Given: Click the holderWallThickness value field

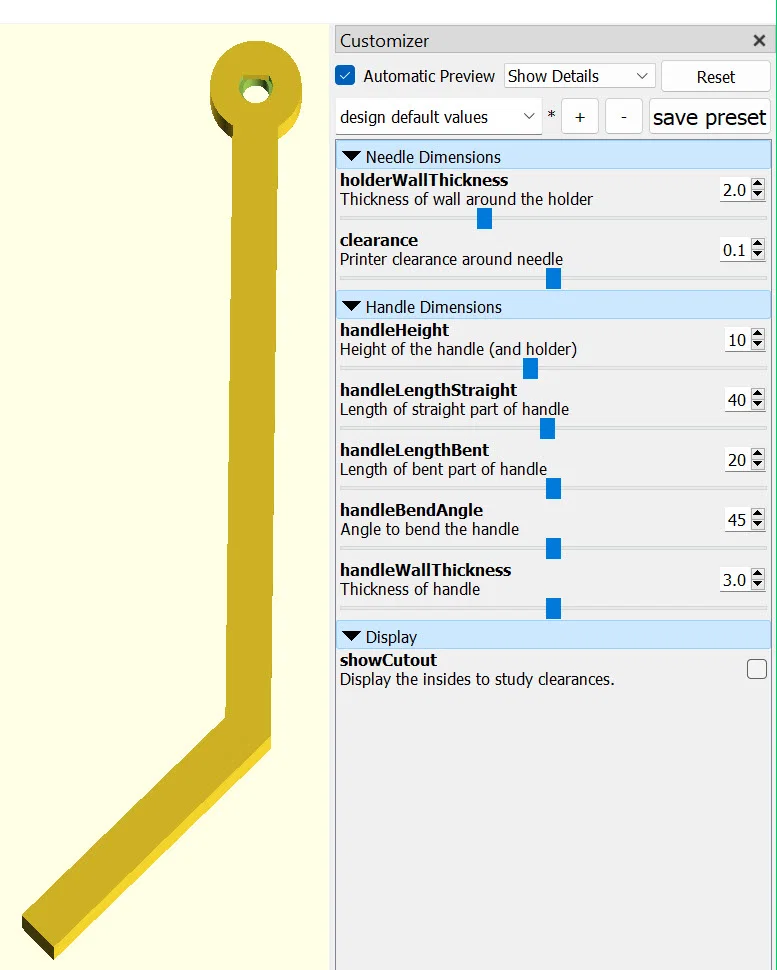Looking at the screenshot, I should 734,190.
